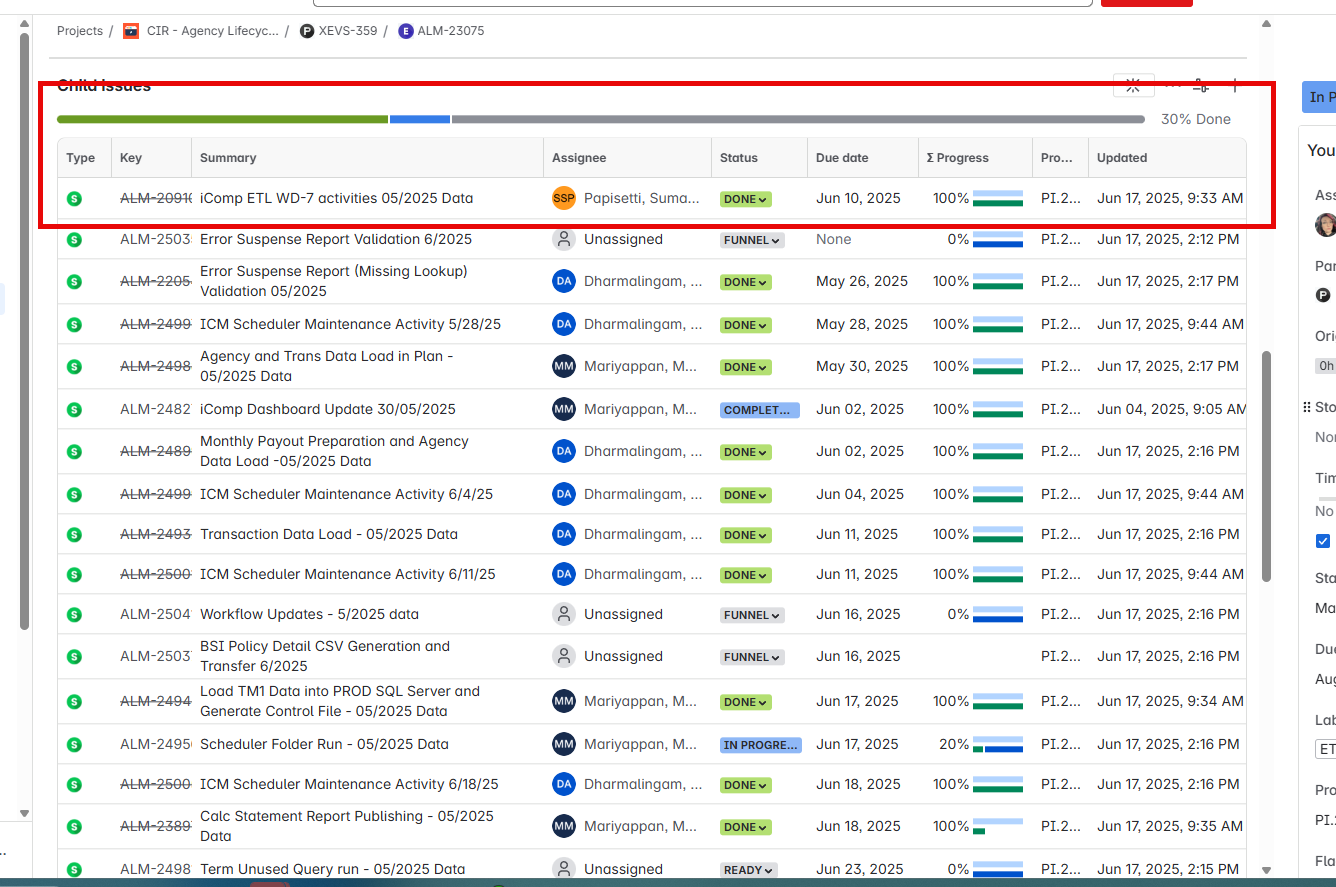Open XEVS-359 breadcrumb link
Viewport: 1336px width, 887px height.
pos(347,31)
